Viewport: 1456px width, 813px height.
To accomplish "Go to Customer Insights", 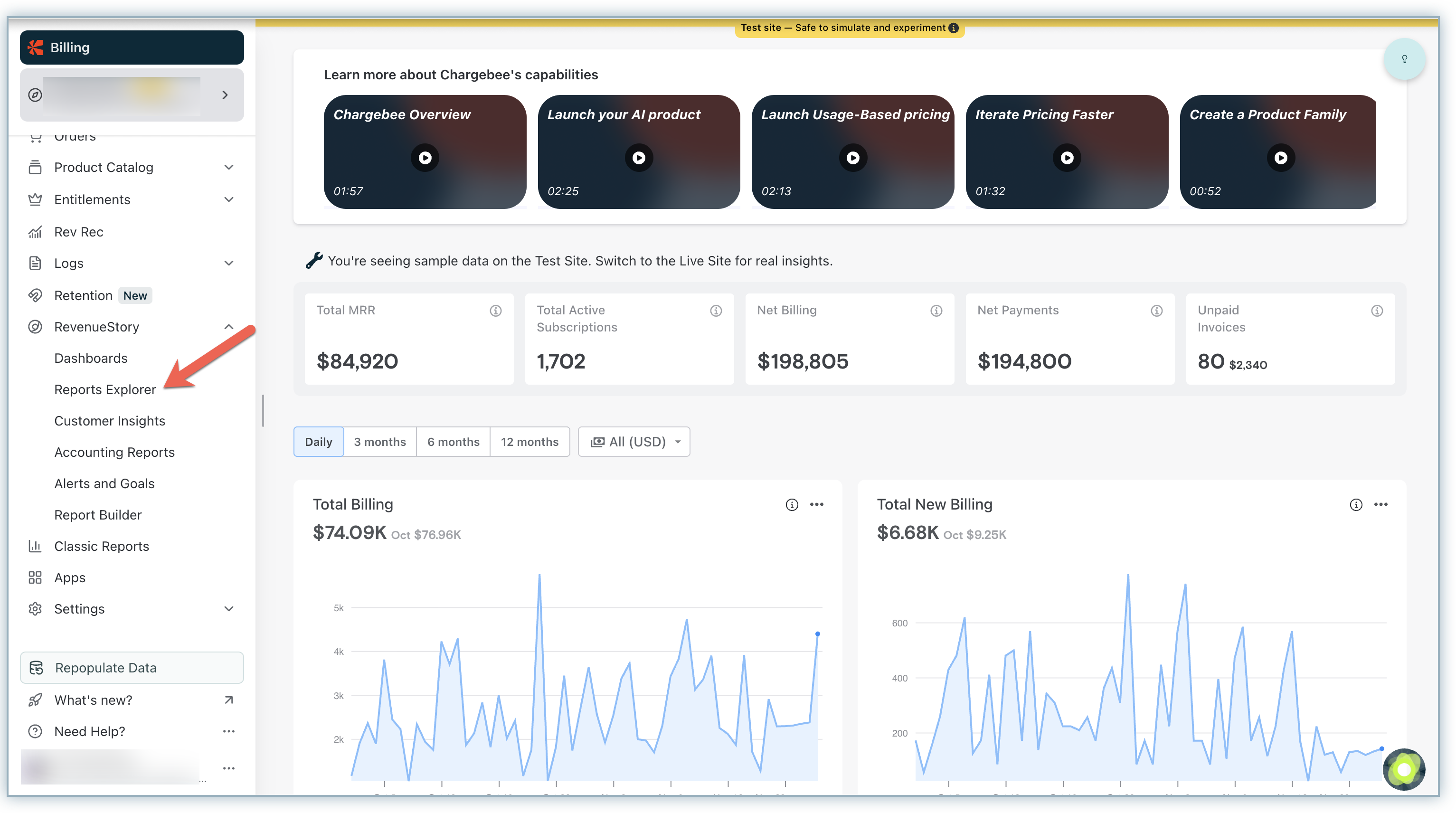I will coord(110,421).
